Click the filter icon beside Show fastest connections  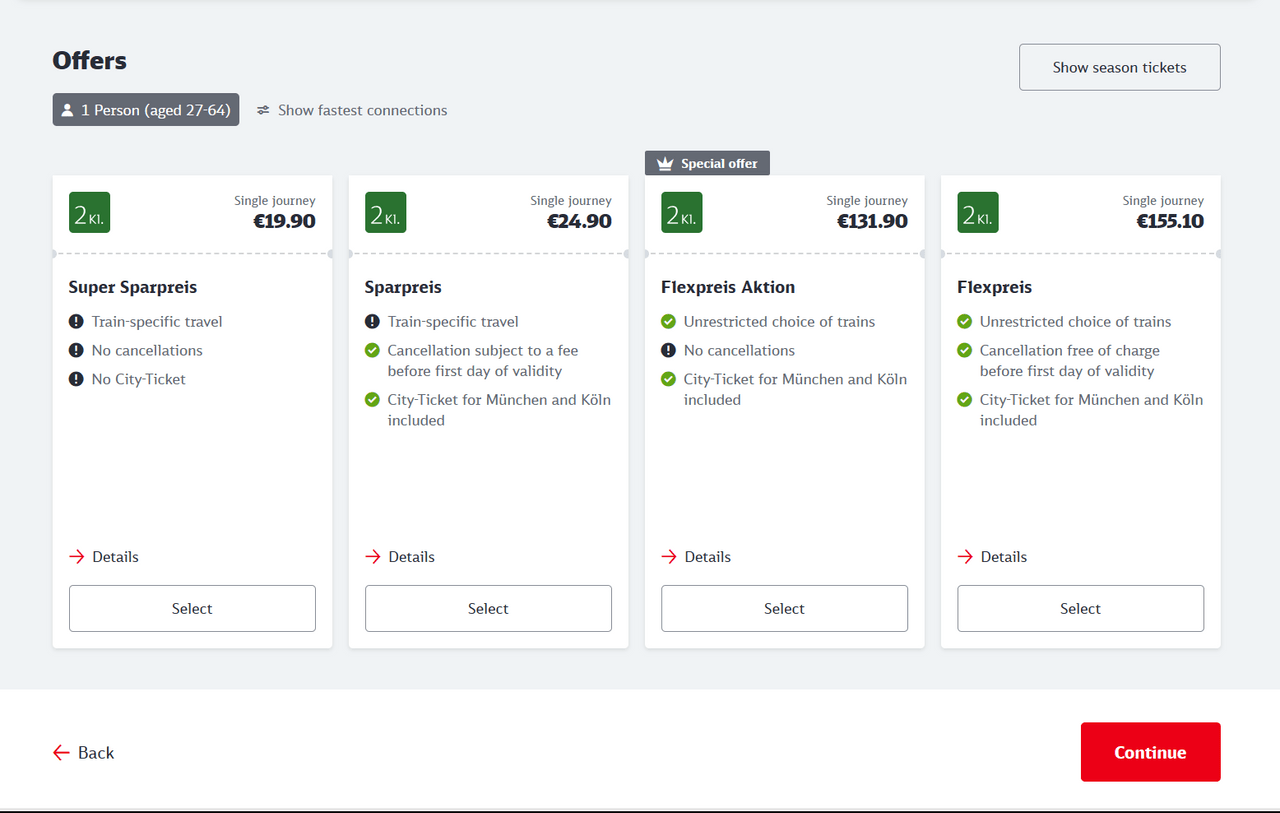(x=263, y=110)
